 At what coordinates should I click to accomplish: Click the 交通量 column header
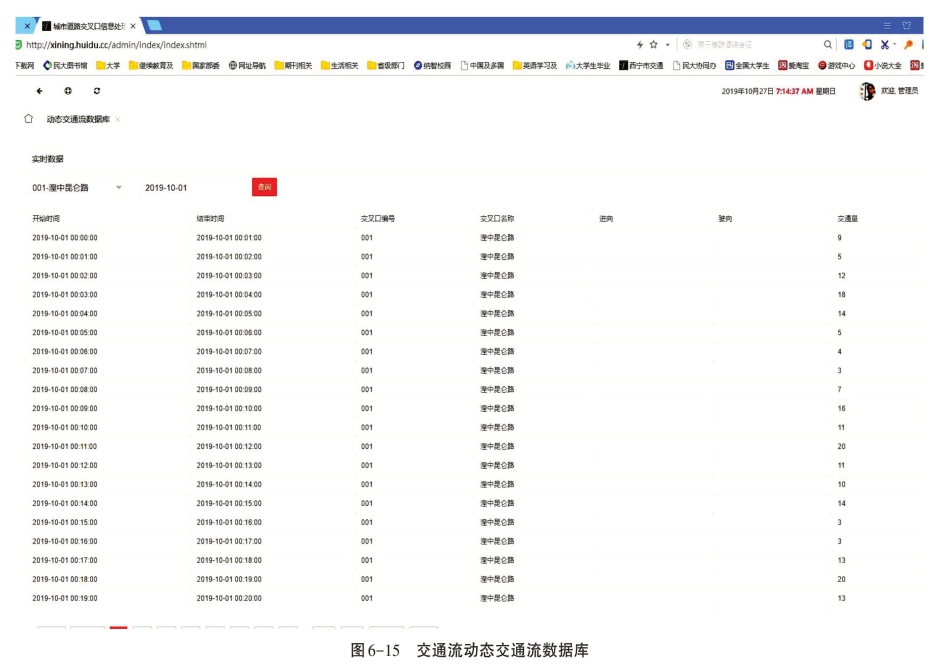pyautogui.click(x=848, y=219)
